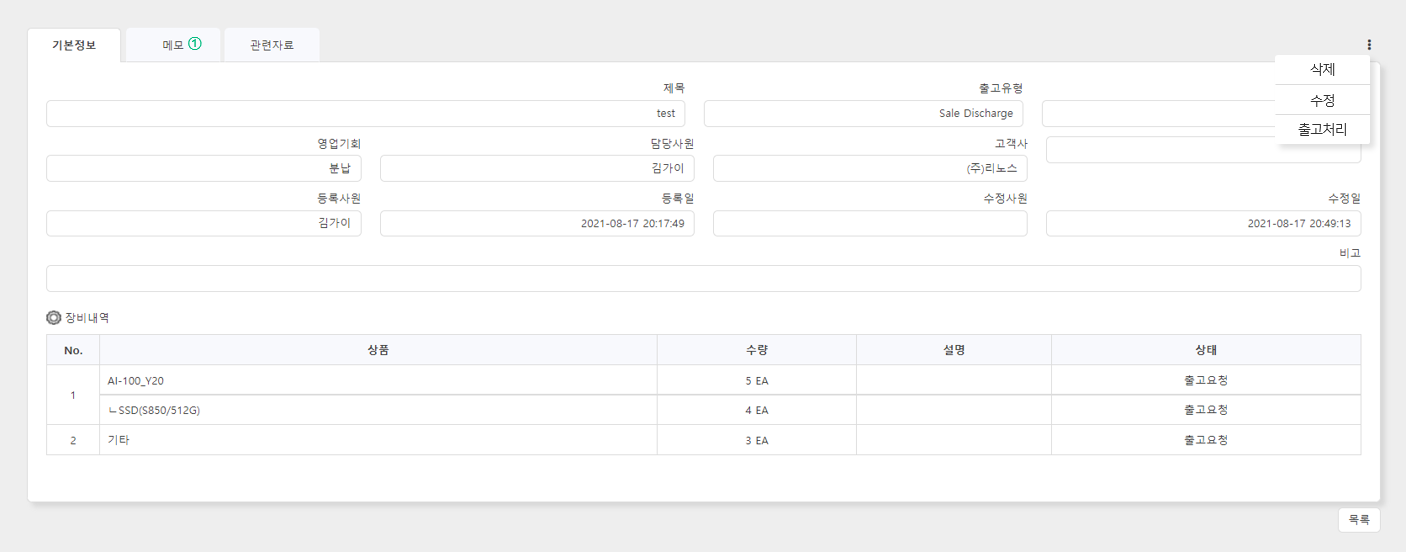Click the memo count badge icon
Image resolution: width=1406 pixels, height=552 pixels.
pos(195,44)
